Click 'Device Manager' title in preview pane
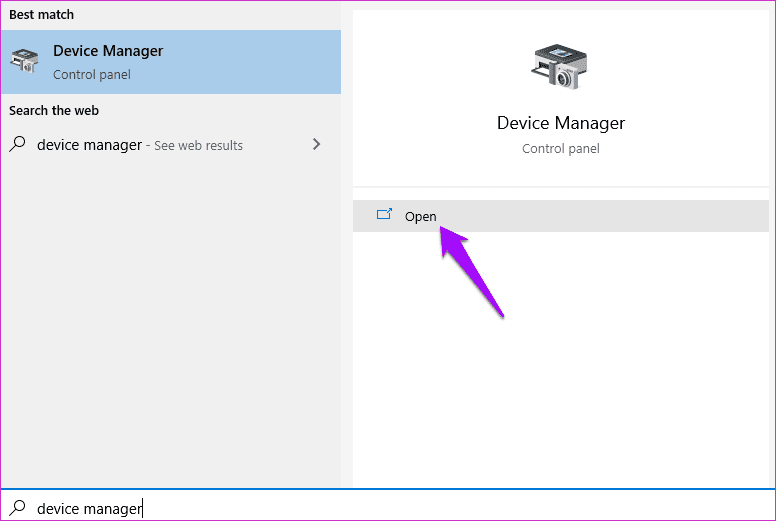 pyautogui.click(x=561, y=123)
